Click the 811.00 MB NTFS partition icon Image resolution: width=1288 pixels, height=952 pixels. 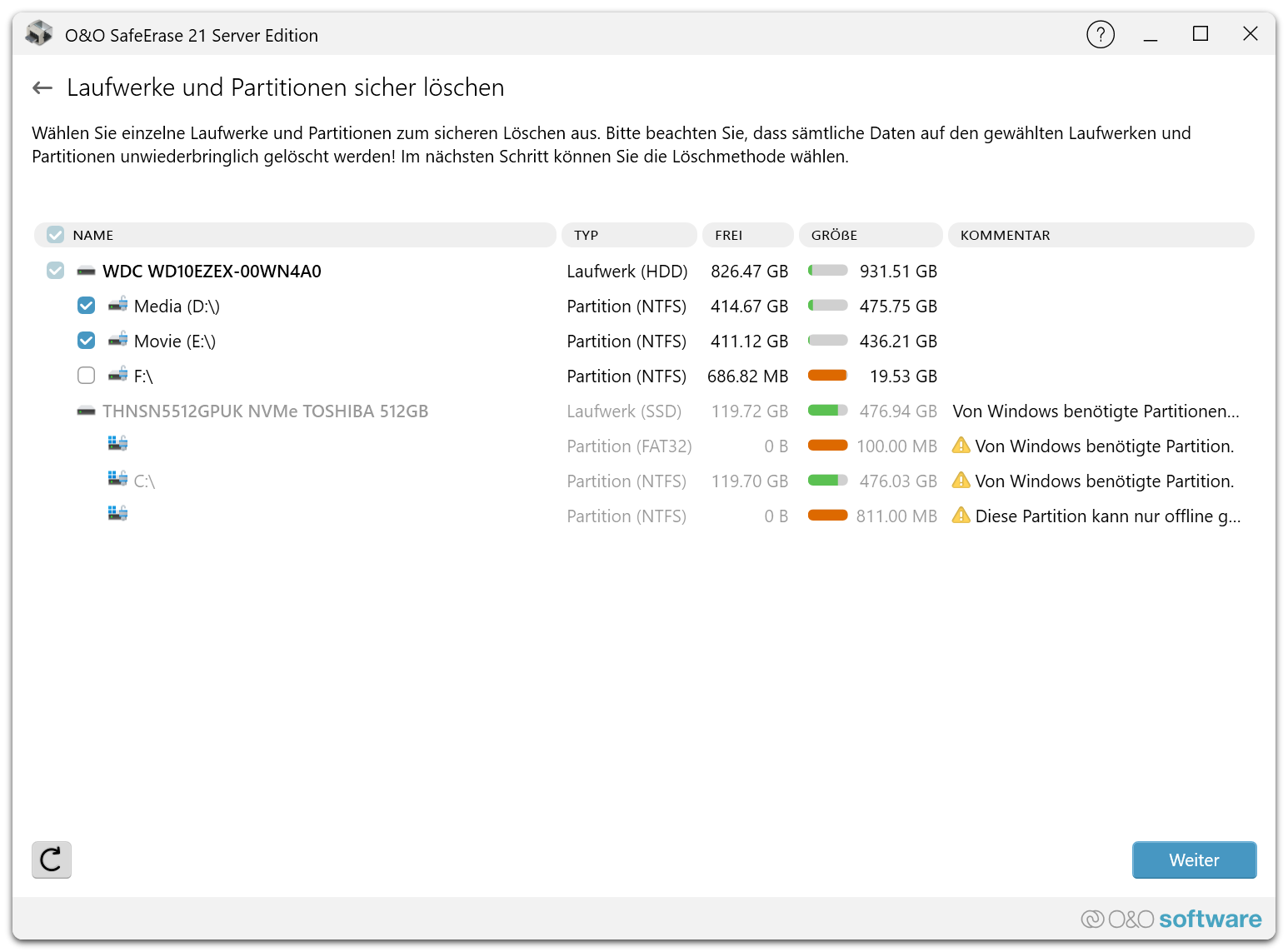(x=117, y=514)
